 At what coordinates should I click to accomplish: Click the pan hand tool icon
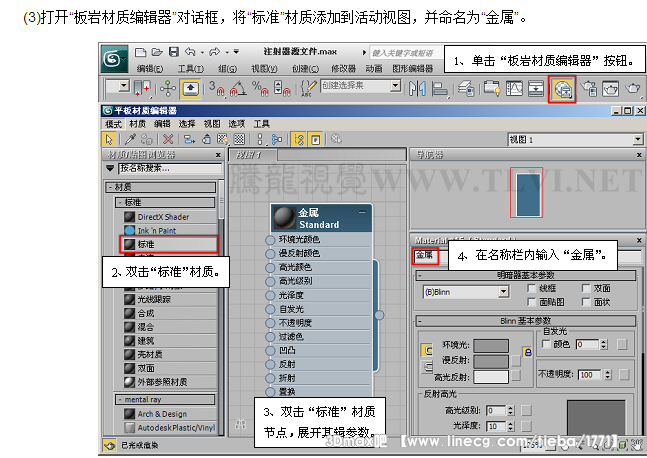coord(638,444)
